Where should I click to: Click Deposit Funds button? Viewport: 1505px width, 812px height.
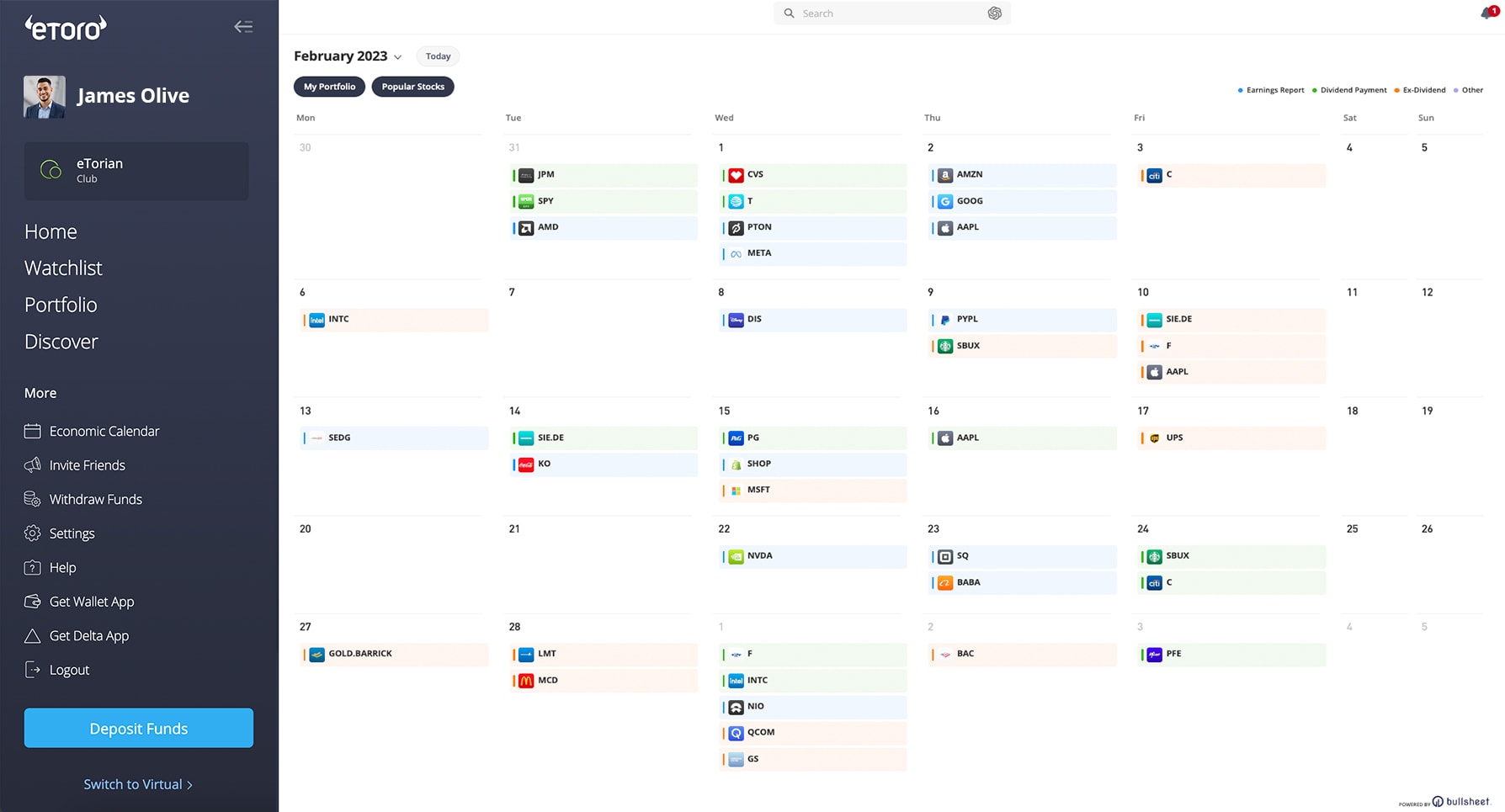pos(139,728)
